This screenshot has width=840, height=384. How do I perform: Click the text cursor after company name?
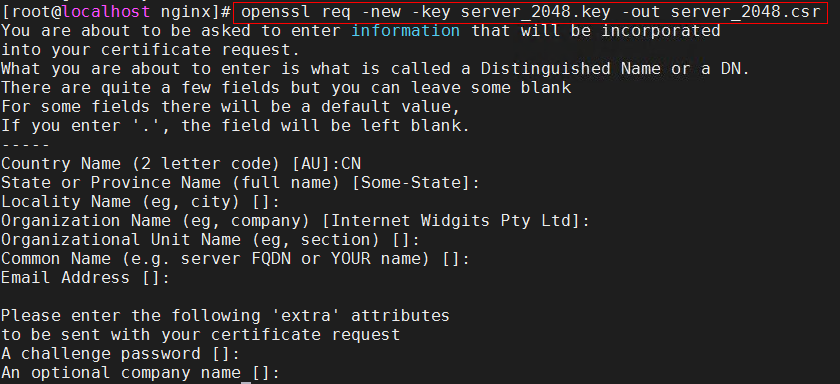click(x=246, y=374)
